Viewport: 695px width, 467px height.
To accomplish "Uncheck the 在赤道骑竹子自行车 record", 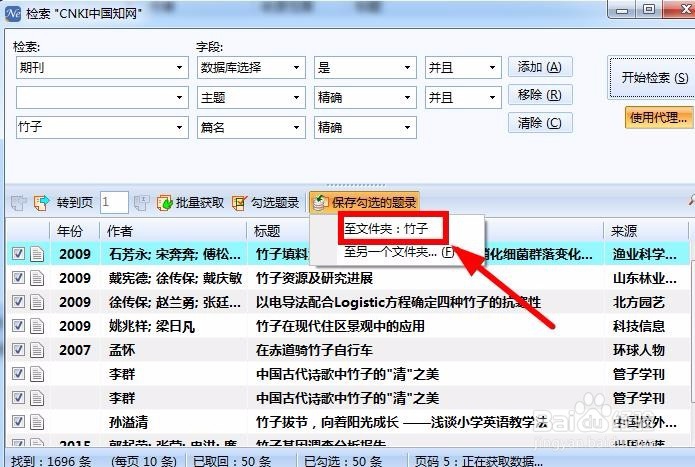I will click(x=18, y=350).
